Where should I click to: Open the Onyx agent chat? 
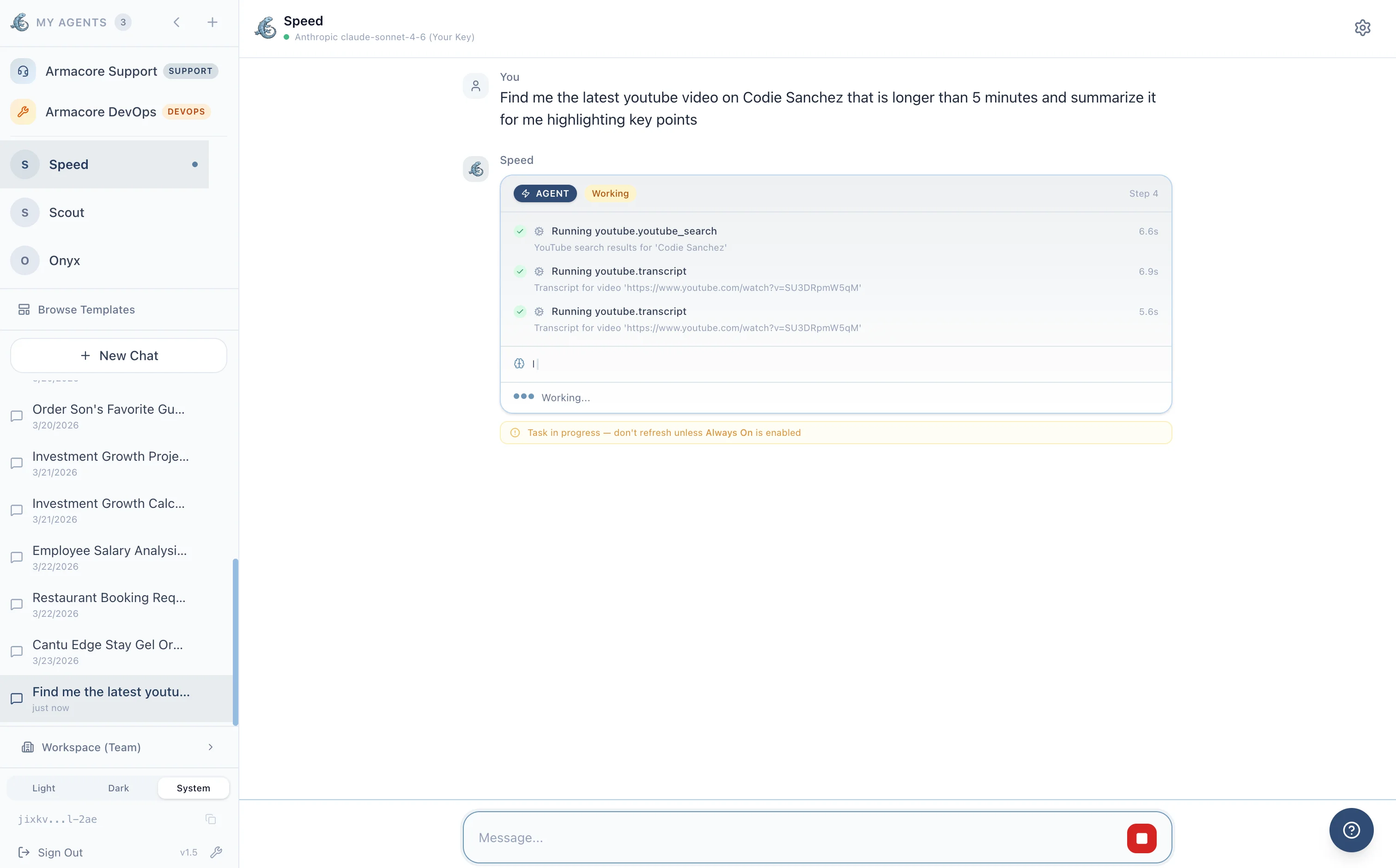point(64,260)
